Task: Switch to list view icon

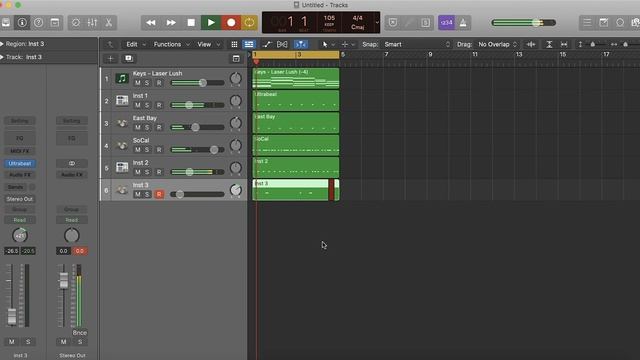Action: coord(249,44)
